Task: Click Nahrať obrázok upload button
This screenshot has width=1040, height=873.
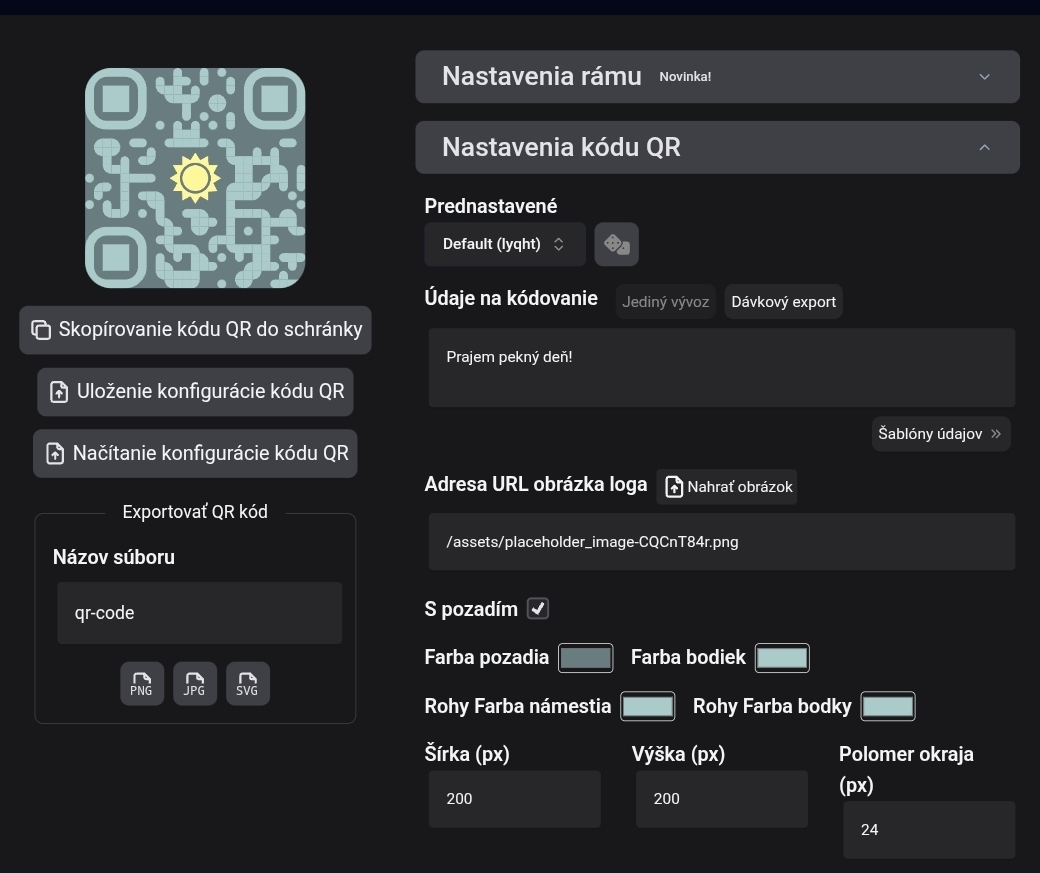Action: (x=726, y=487)
